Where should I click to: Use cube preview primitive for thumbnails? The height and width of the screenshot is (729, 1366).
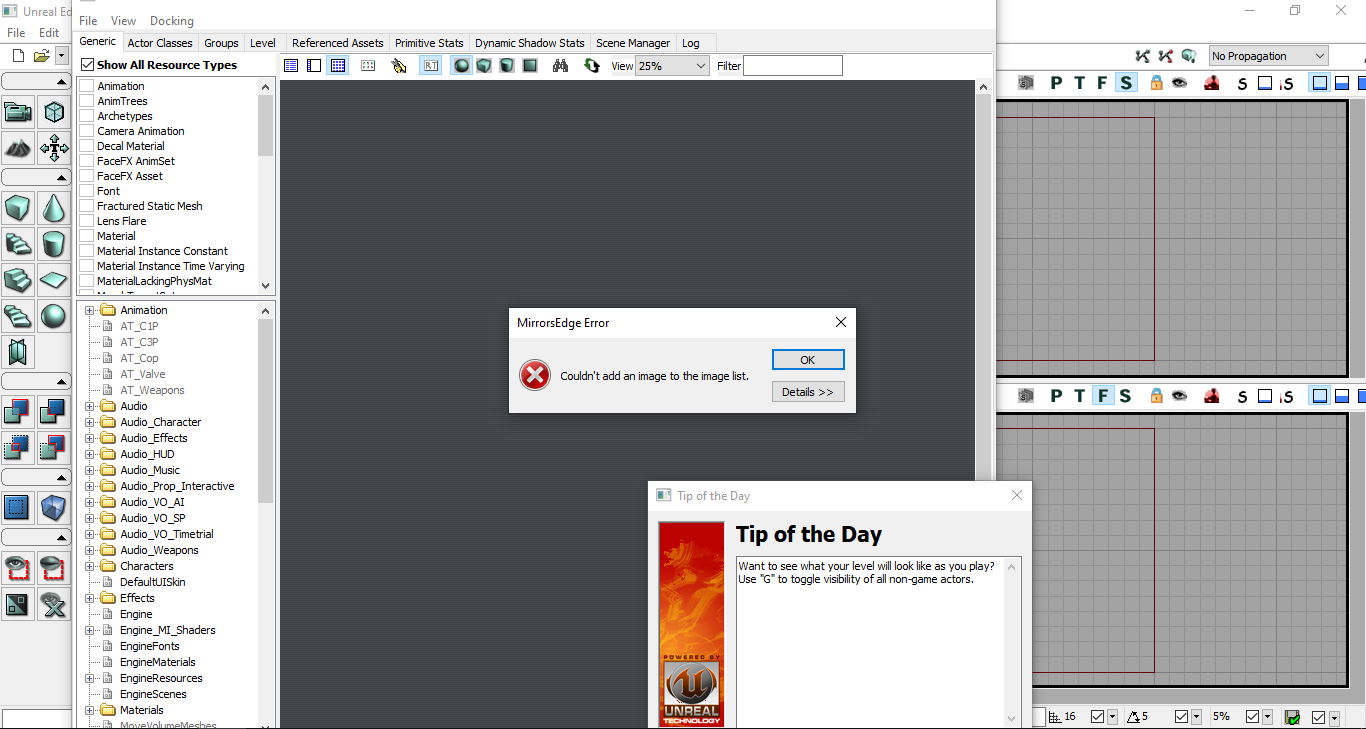[484, 66]
